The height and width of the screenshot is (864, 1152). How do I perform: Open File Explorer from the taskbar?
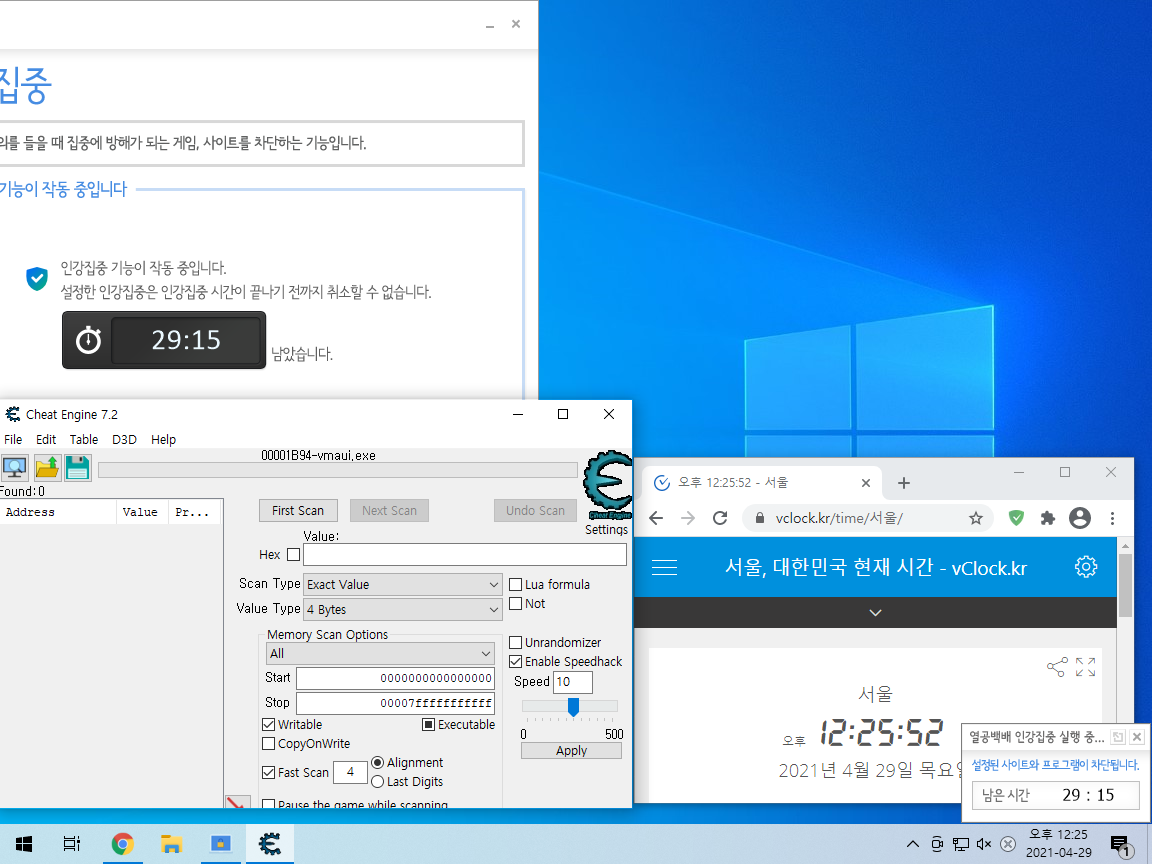point(171,844)
